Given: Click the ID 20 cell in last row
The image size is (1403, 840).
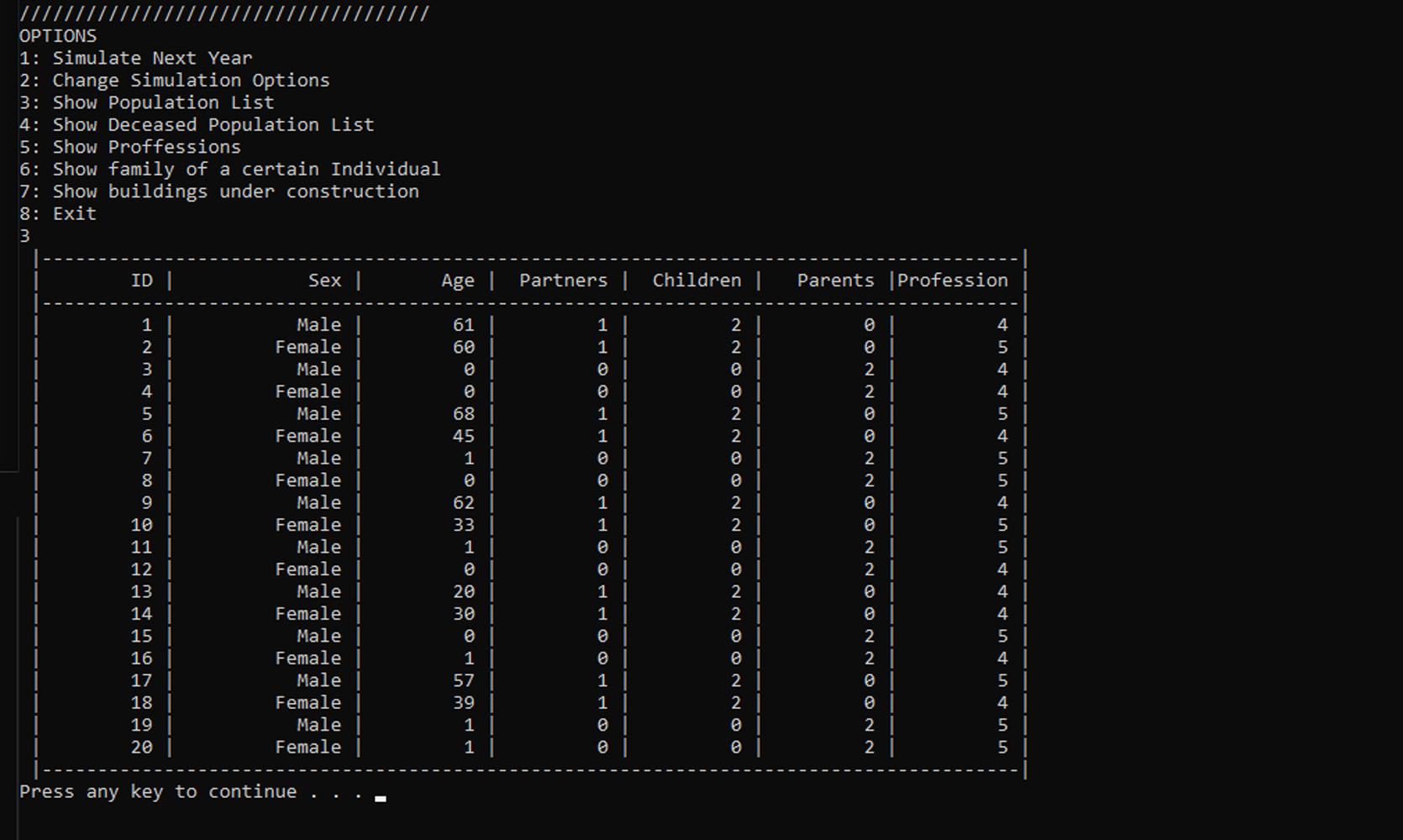Looking at the screenshot, I should (x=142, y=748).
